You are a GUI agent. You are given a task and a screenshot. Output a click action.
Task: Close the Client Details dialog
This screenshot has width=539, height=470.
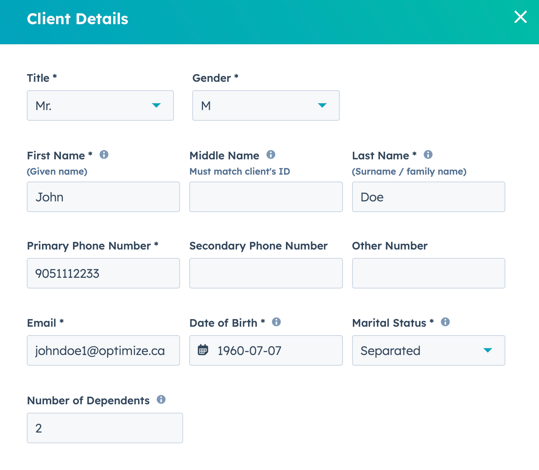tap(520, 17)
